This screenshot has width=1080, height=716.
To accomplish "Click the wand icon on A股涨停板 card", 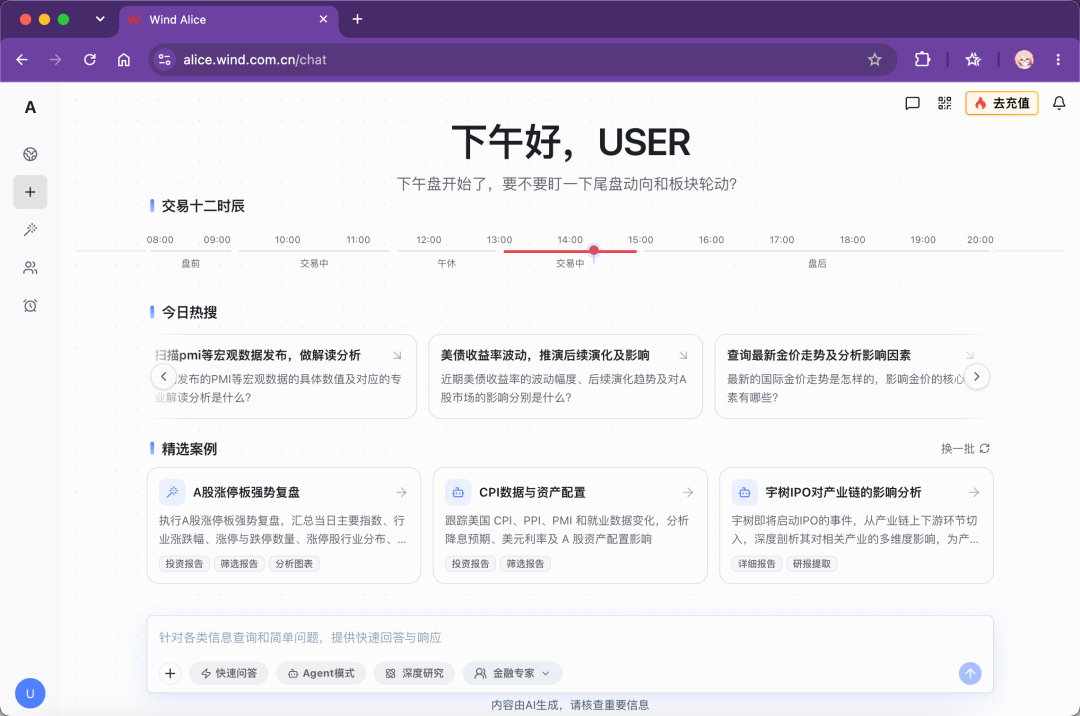I will (x=172, y=492).
